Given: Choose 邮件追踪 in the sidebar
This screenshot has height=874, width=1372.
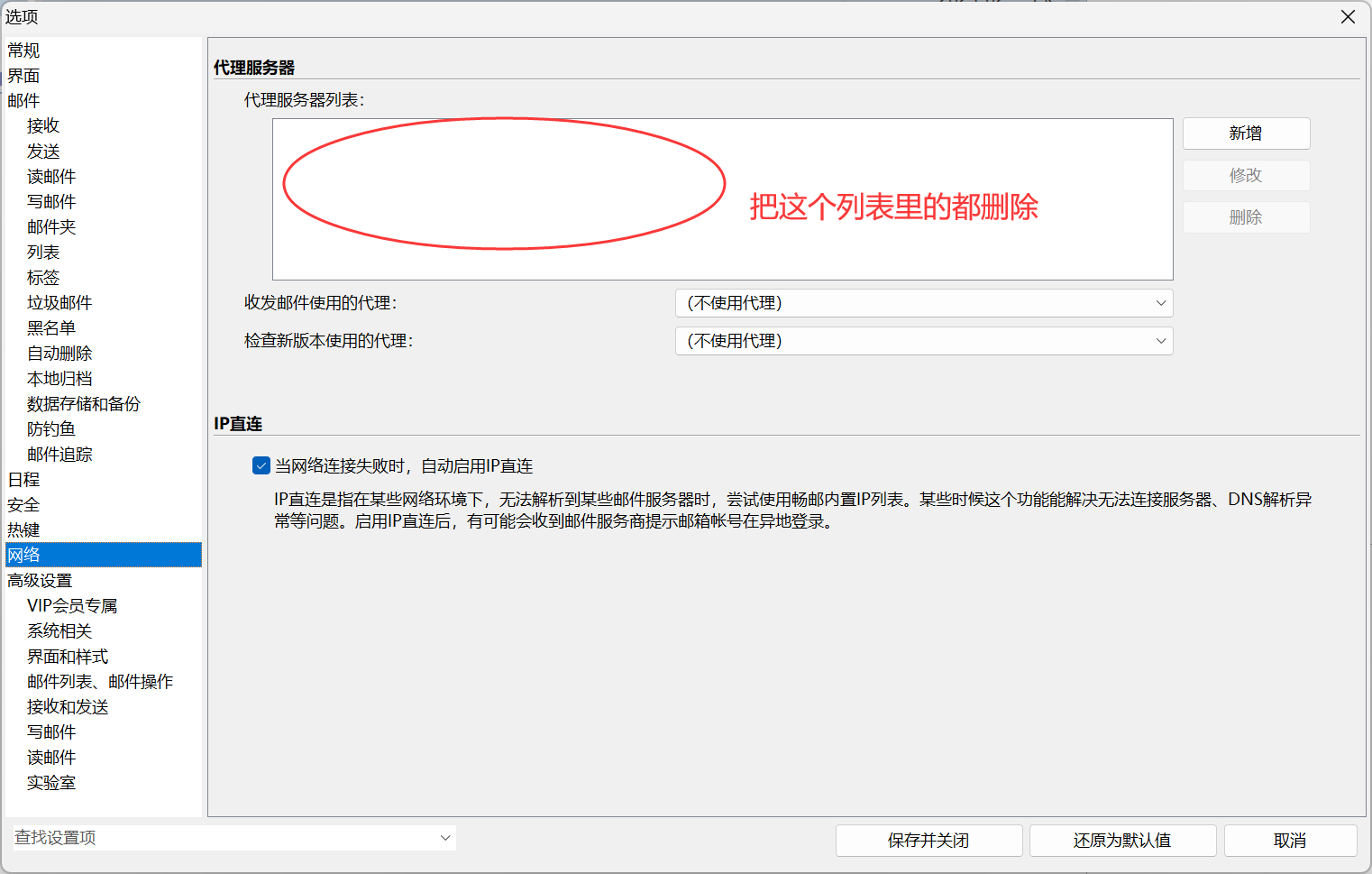Looking at the screenshot, I should 59,455.
